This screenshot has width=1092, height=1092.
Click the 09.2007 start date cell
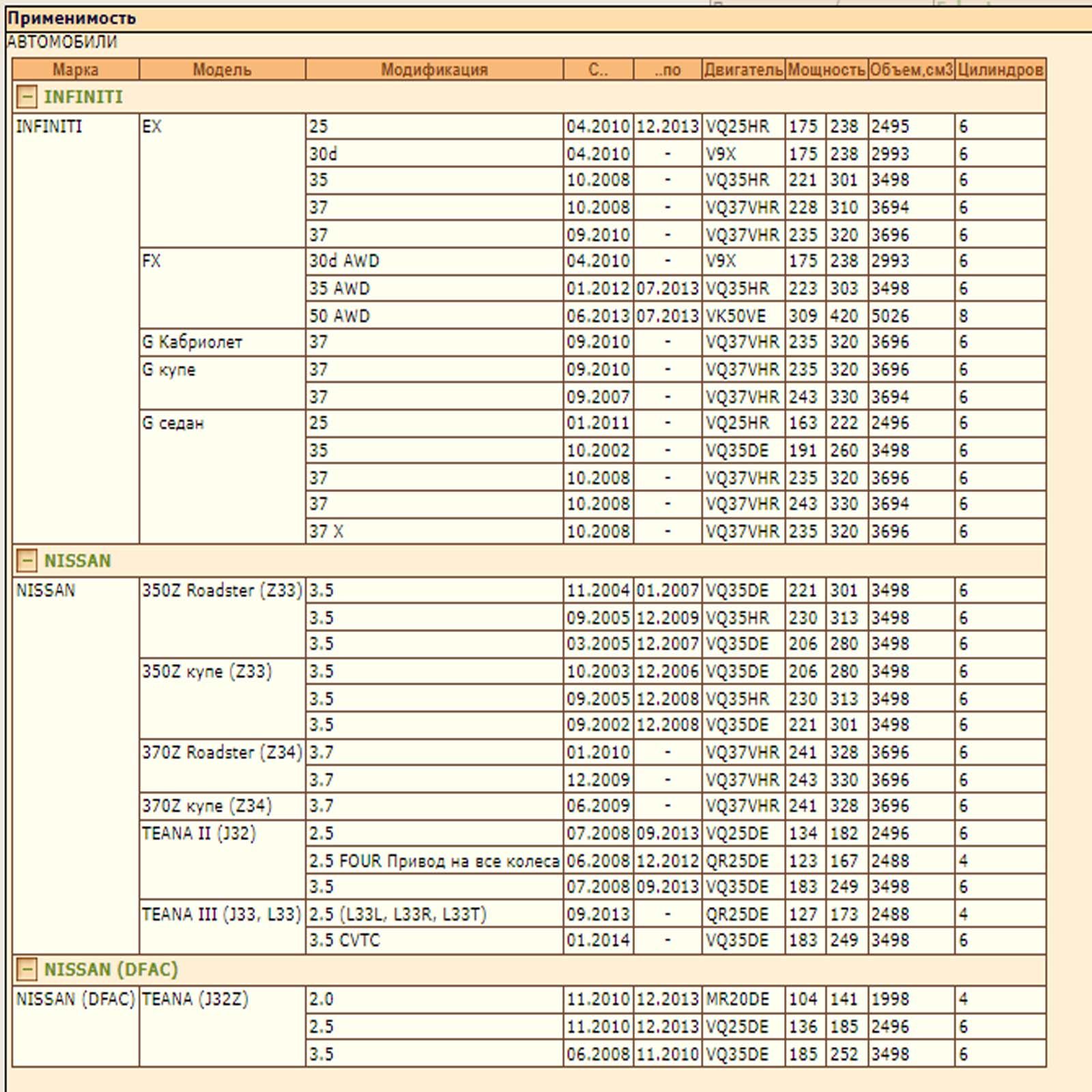point(598,397)
